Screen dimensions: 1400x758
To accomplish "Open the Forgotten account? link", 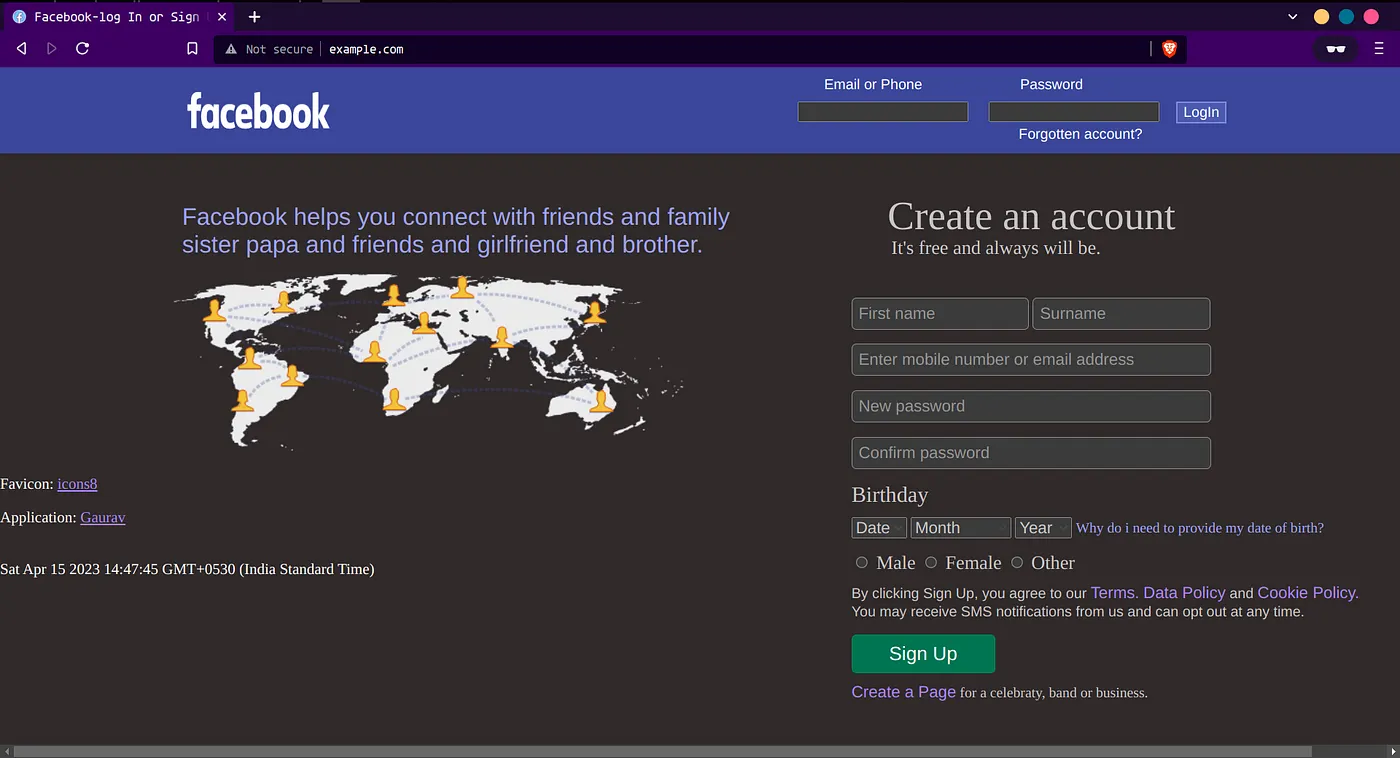I will click(1080, 134).
